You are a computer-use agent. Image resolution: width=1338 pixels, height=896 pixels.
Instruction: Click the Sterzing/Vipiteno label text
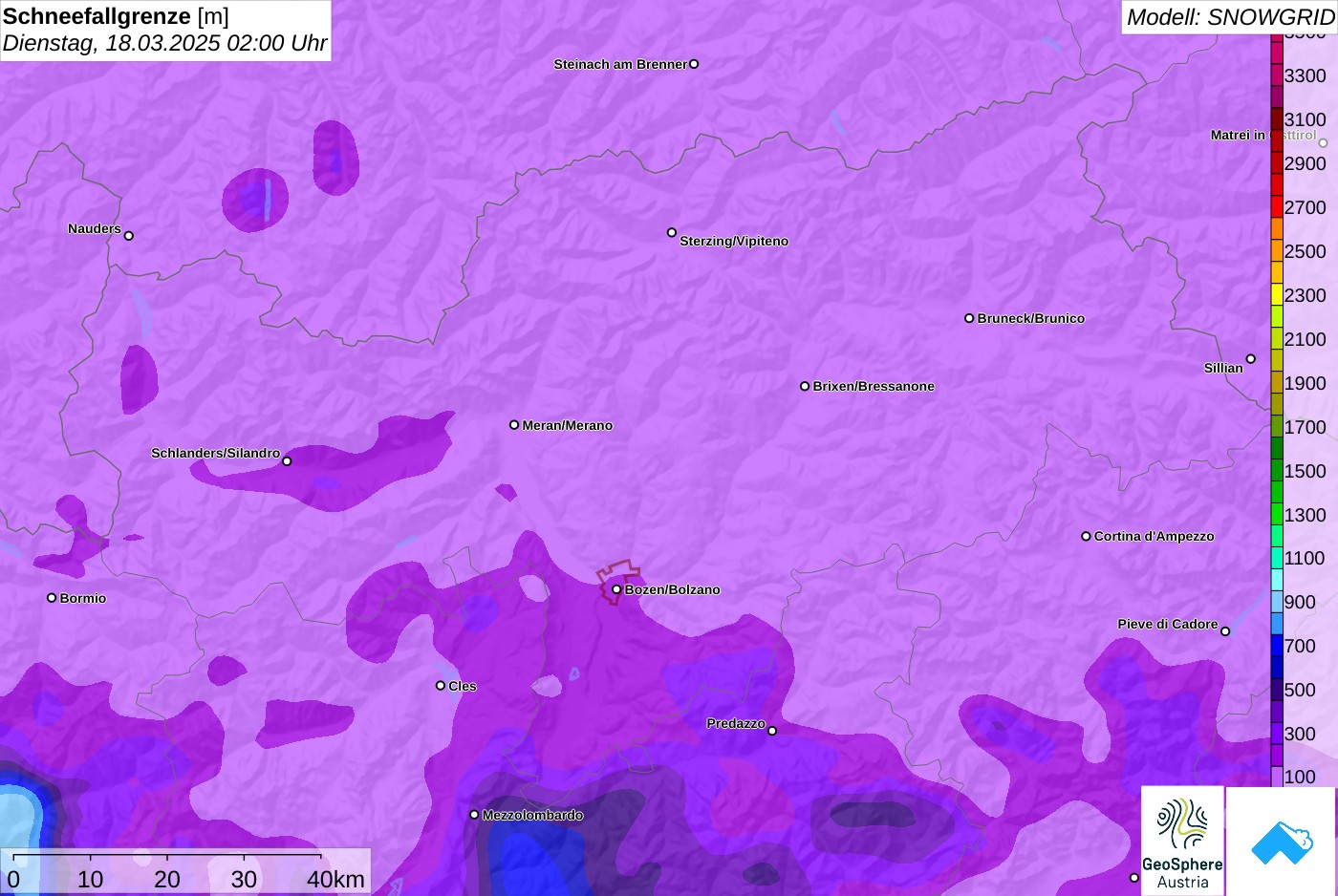(734, 241)
